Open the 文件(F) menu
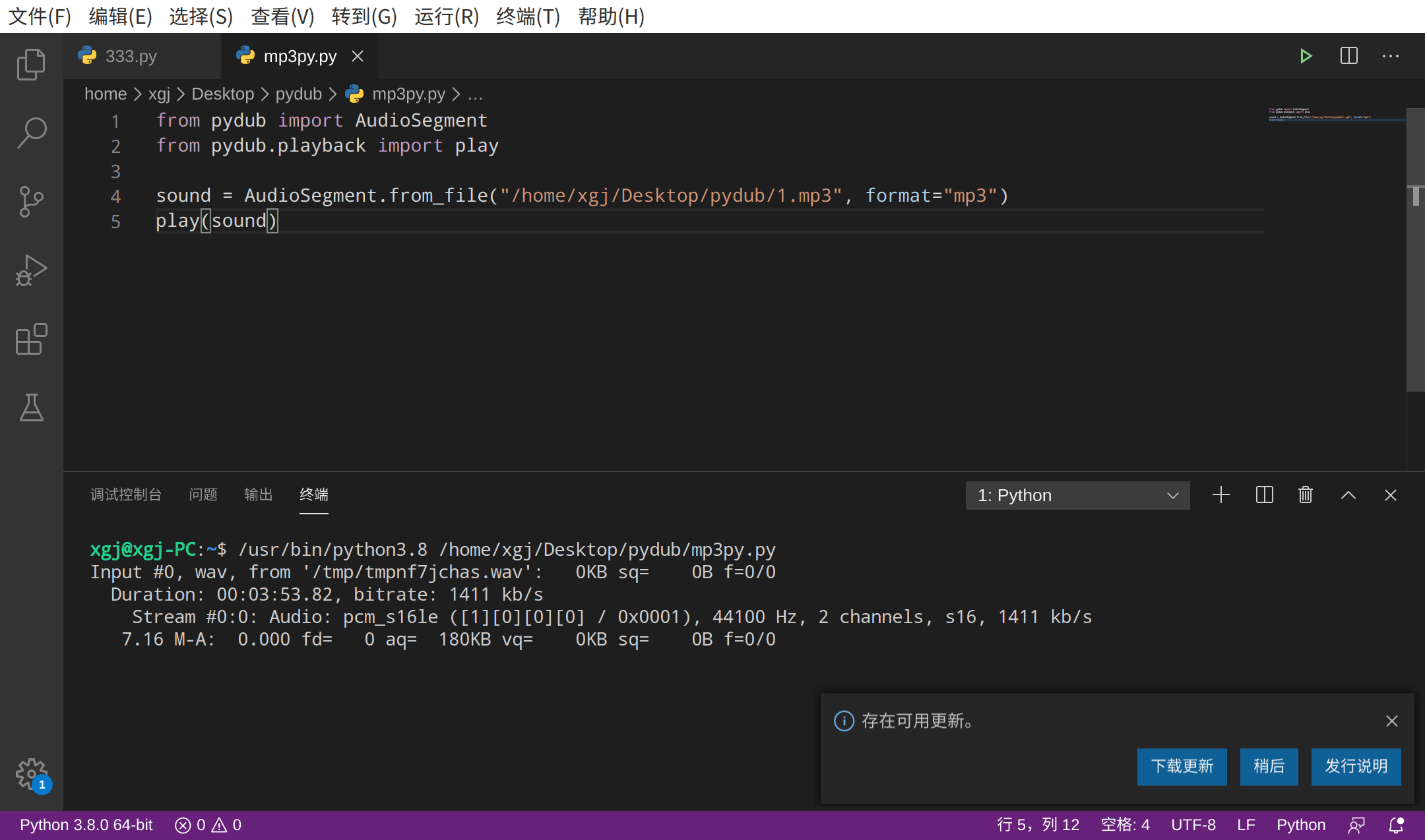Viewport: 1425px width, 840px height. 40,16
